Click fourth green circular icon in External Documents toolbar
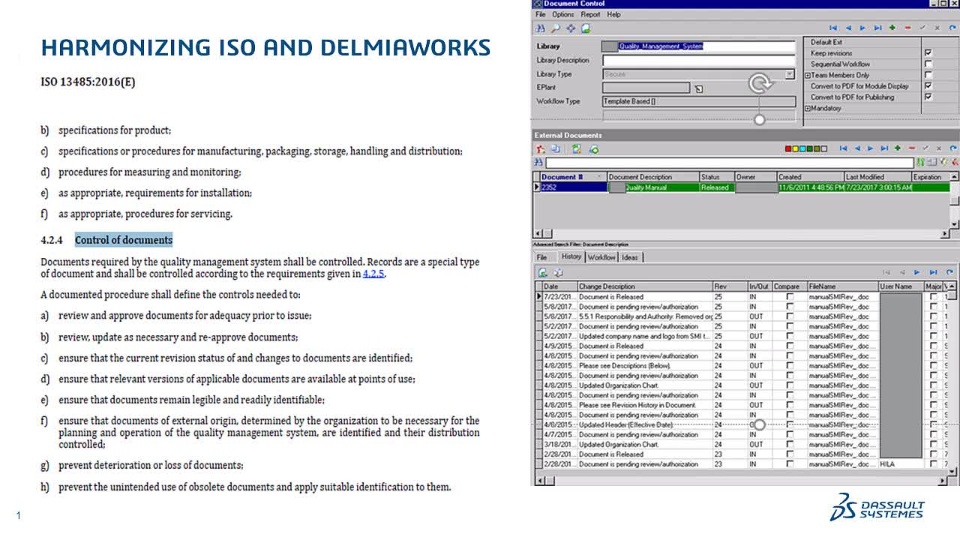 [x=594, y=149]
